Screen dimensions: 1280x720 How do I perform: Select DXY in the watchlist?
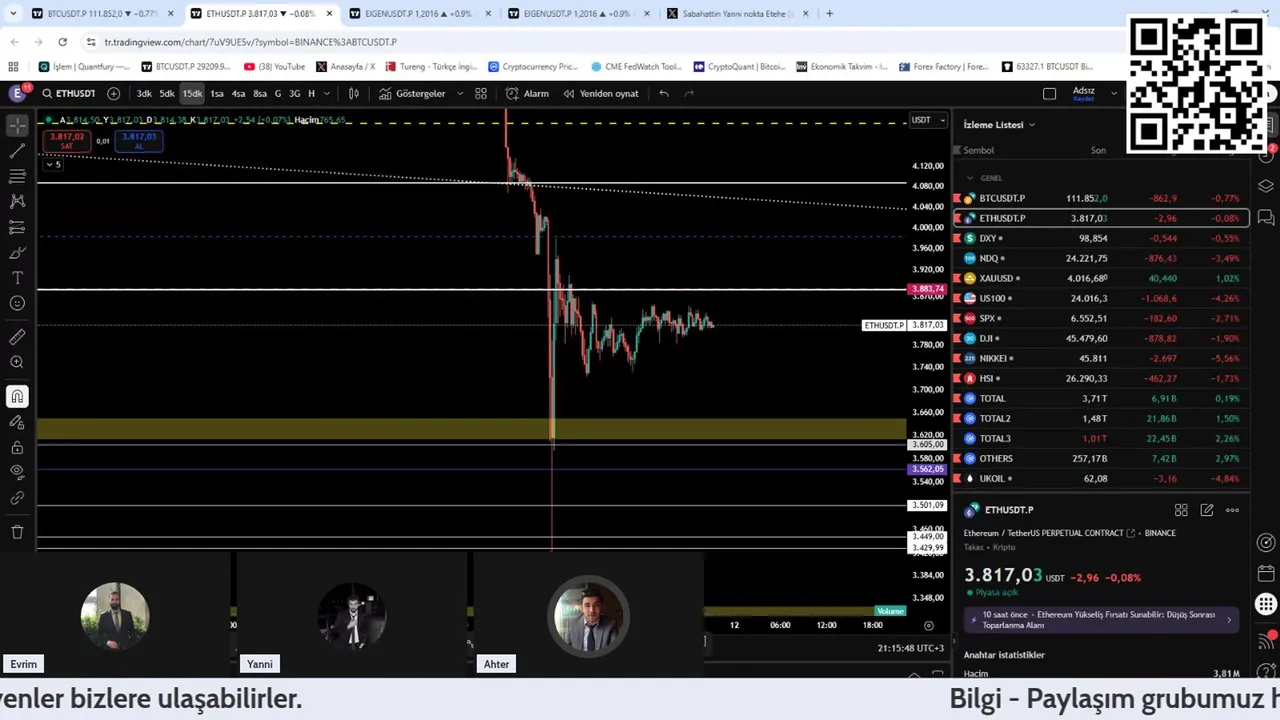pos(1100,238)
